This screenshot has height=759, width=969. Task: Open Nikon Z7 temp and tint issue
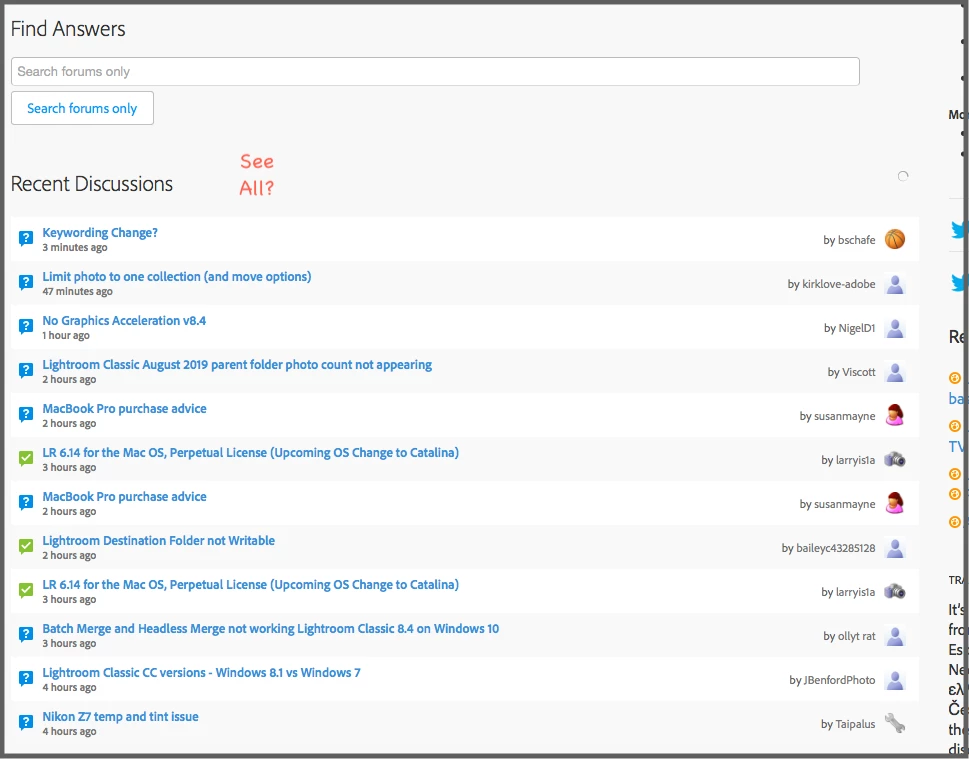tap(121, 716)
